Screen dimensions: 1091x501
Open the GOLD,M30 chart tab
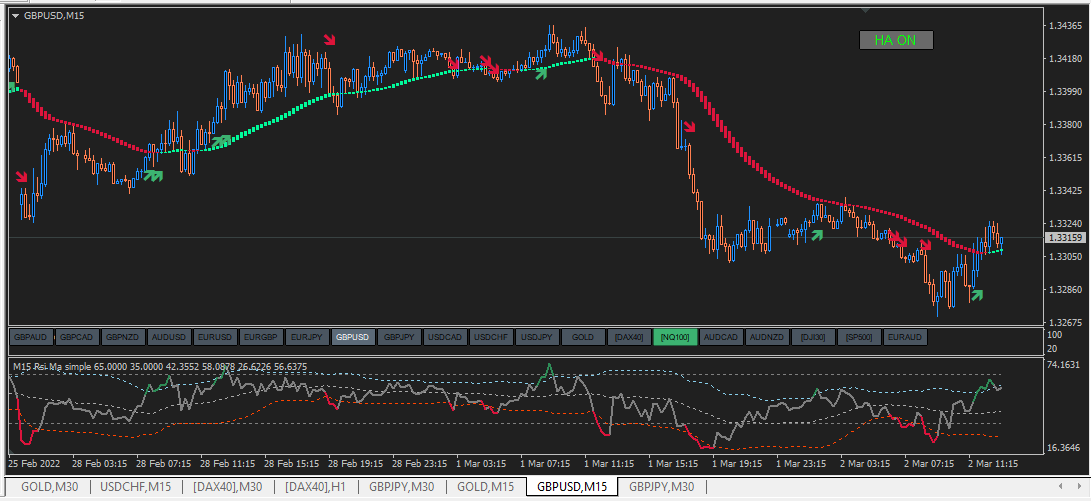[47, 486]
